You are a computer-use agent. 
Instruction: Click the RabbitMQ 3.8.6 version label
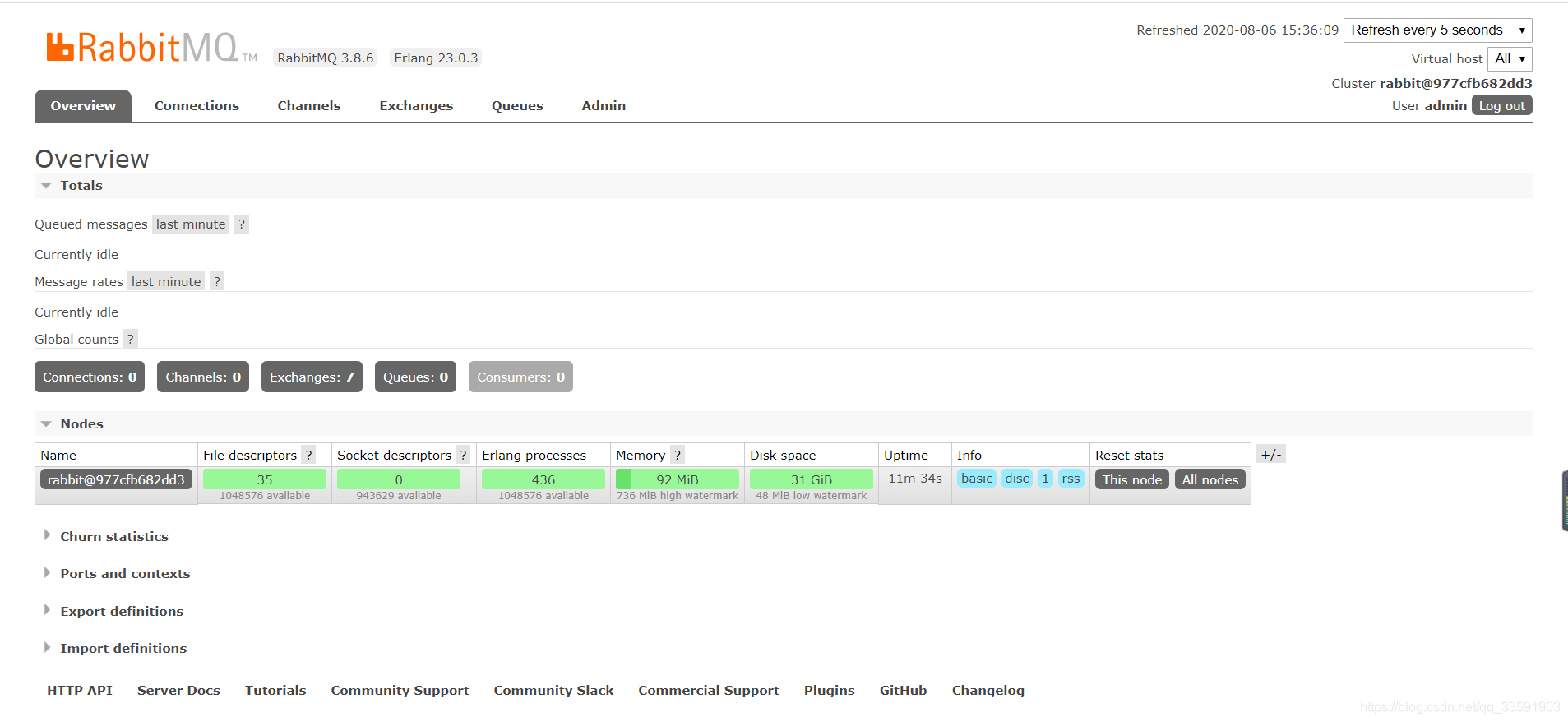tap(326, 58)
